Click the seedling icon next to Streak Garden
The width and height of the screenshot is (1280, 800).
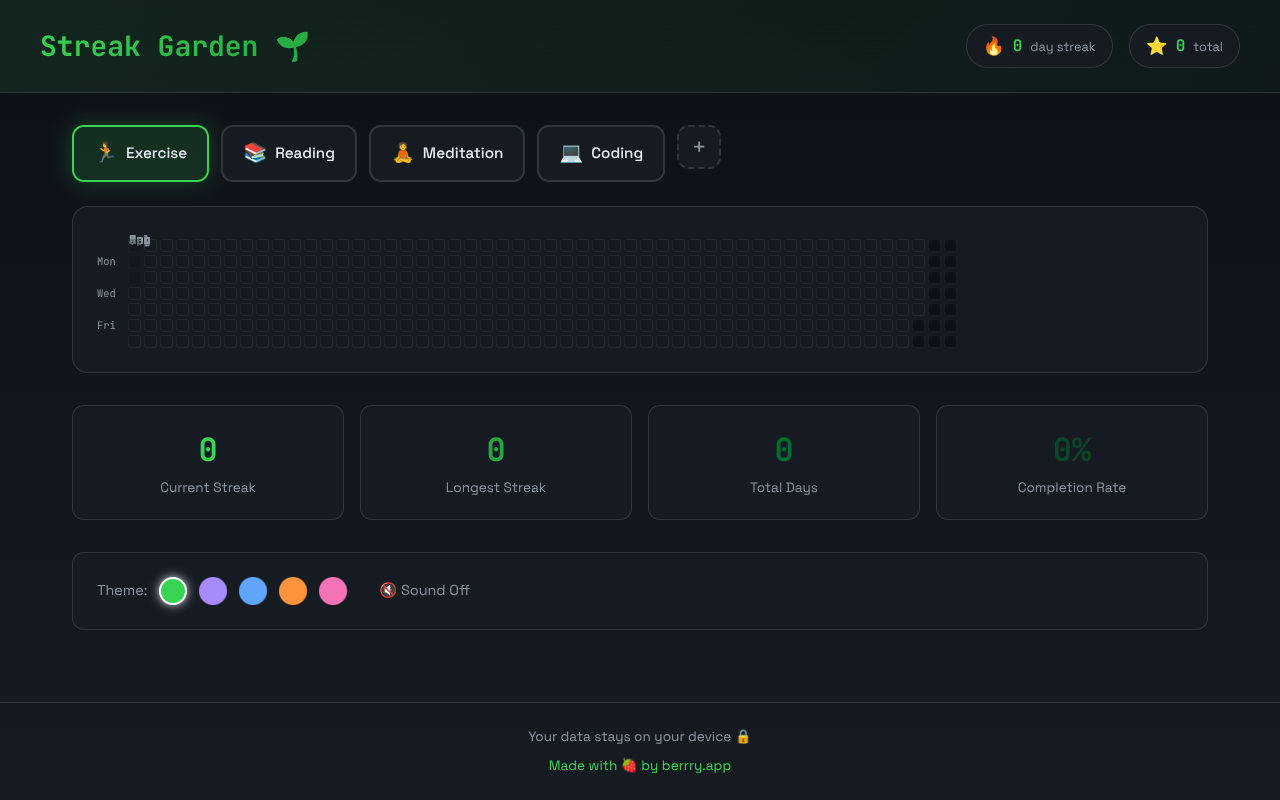click(293, 45)
